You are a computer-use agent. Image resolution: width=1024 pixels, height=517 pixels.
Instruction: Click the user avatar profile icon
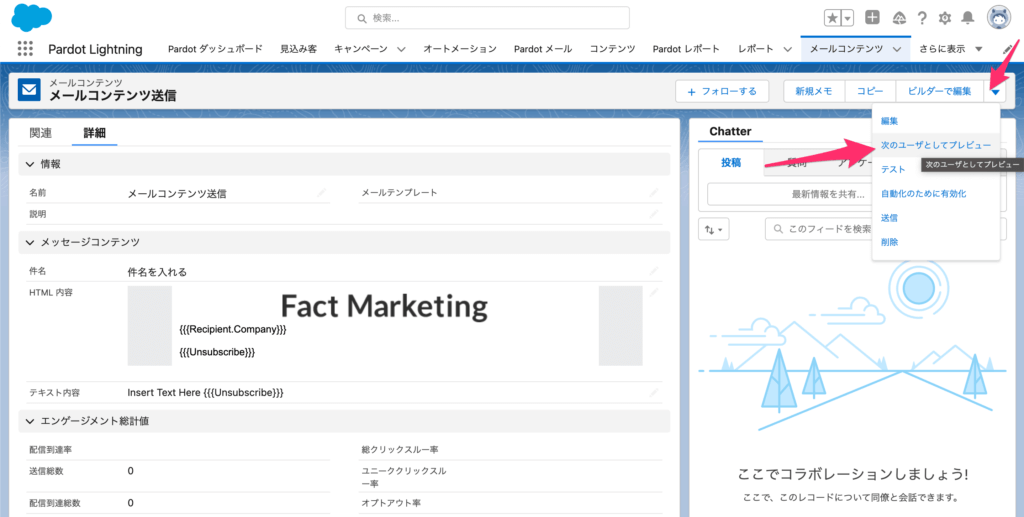point(999,18)
